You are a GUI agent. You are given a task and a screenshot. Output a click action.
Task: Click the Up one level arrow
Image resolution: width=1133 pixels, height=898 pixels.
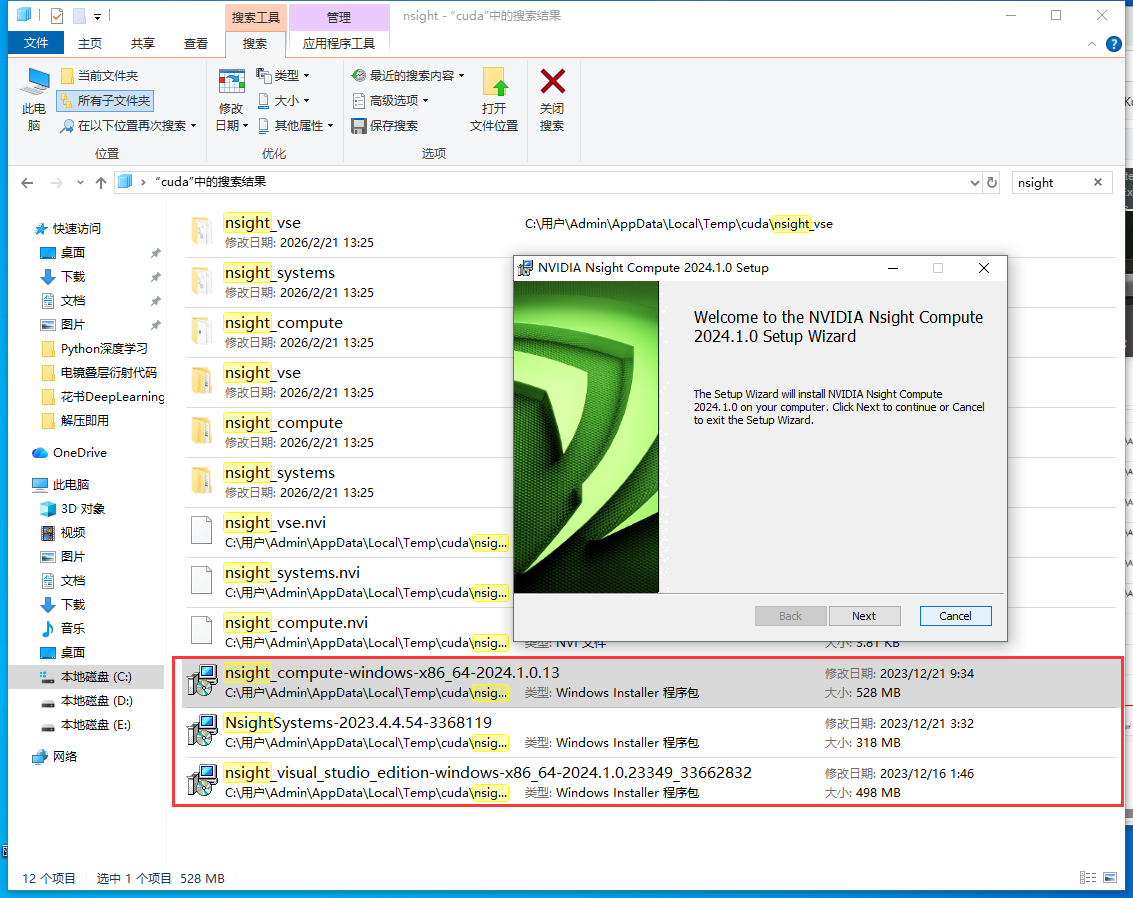click(101, 183)
